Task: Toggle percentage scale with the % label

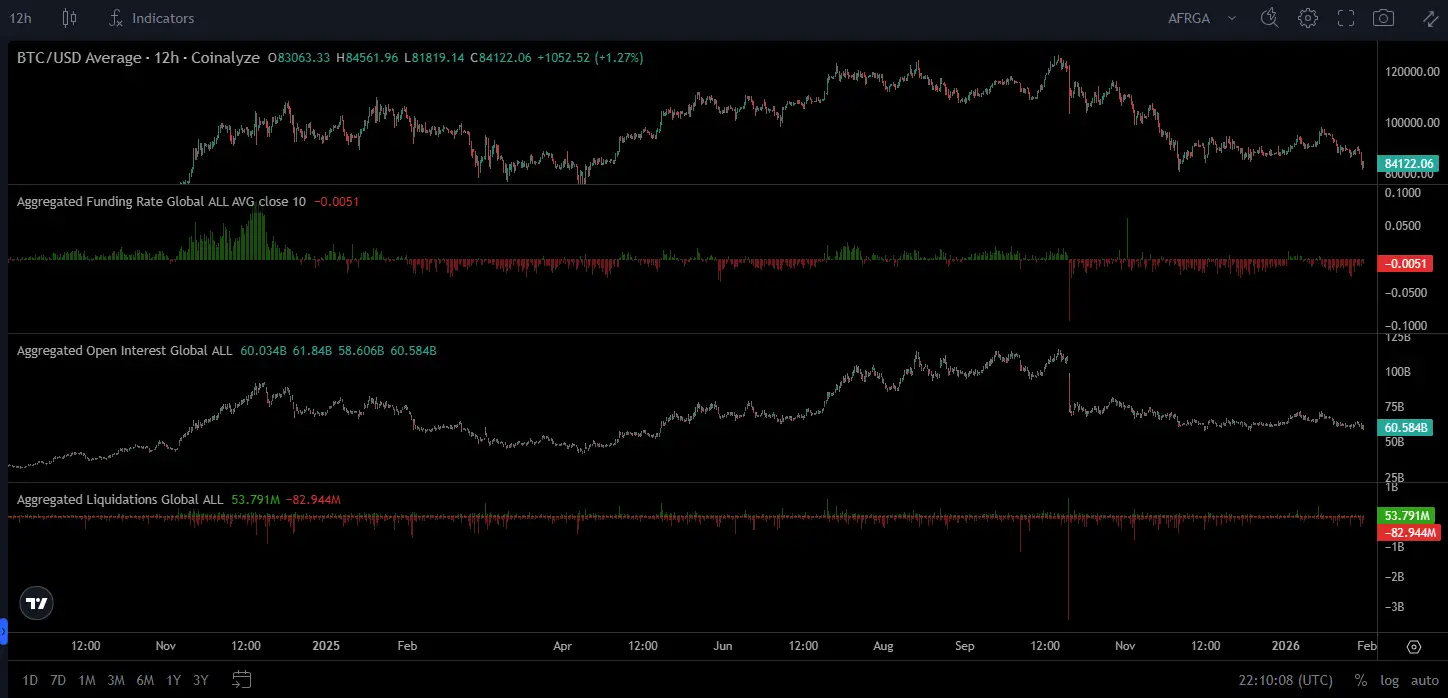Action: pyautogui.click(x=1362, y=679)
